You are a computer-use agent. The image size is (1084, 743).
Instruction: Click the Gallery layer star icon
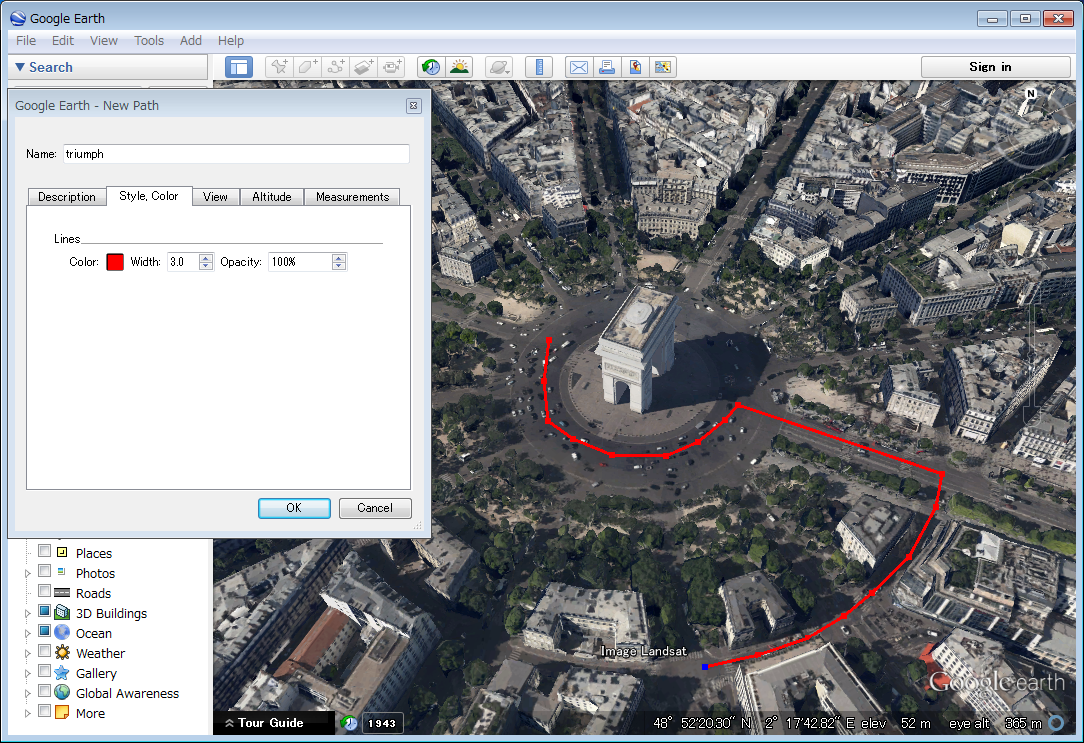[x=62, y=673]
